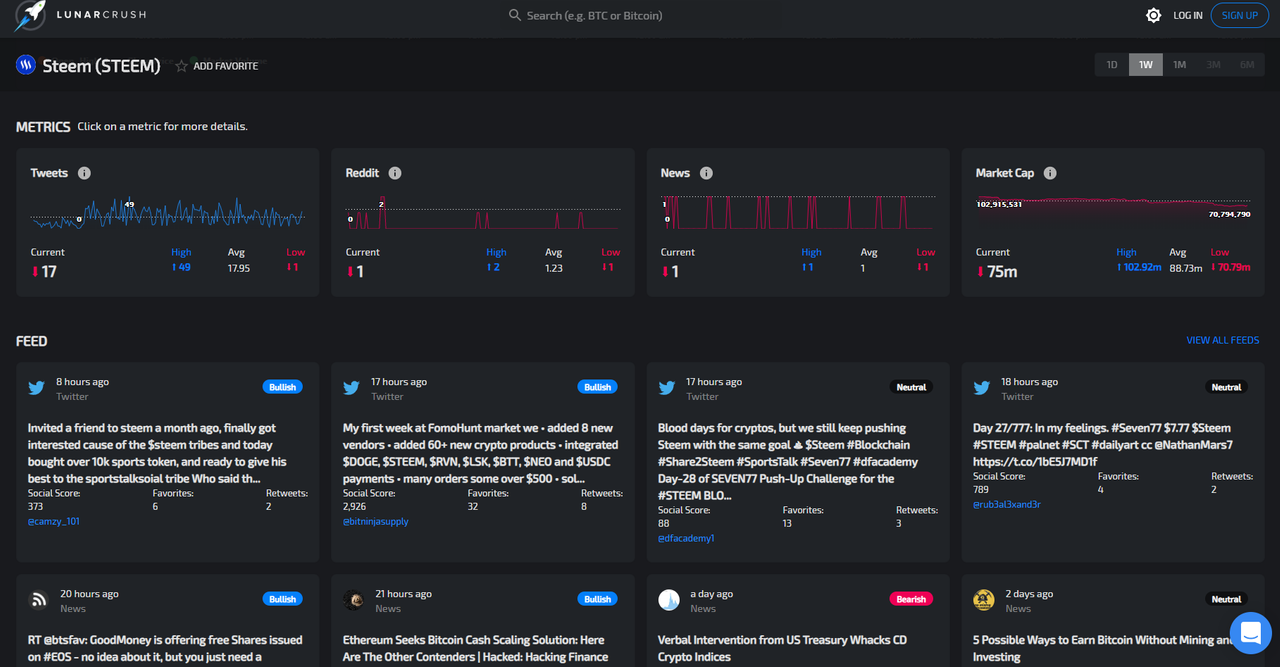Screen dimensions: 1280x667
Task: Click Neutral badge on Earn Bitcoin news
Action: tap(1226, 599)
